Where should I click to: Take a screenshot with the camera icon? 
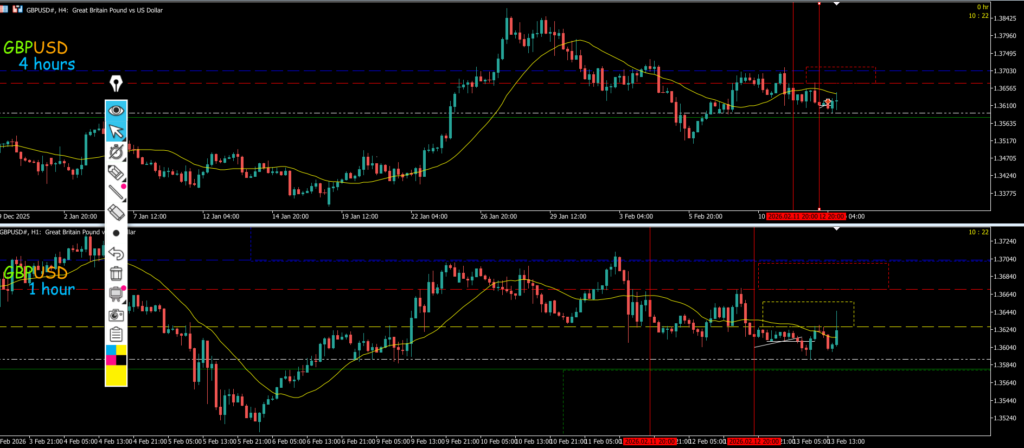click(x=116, y=314)
